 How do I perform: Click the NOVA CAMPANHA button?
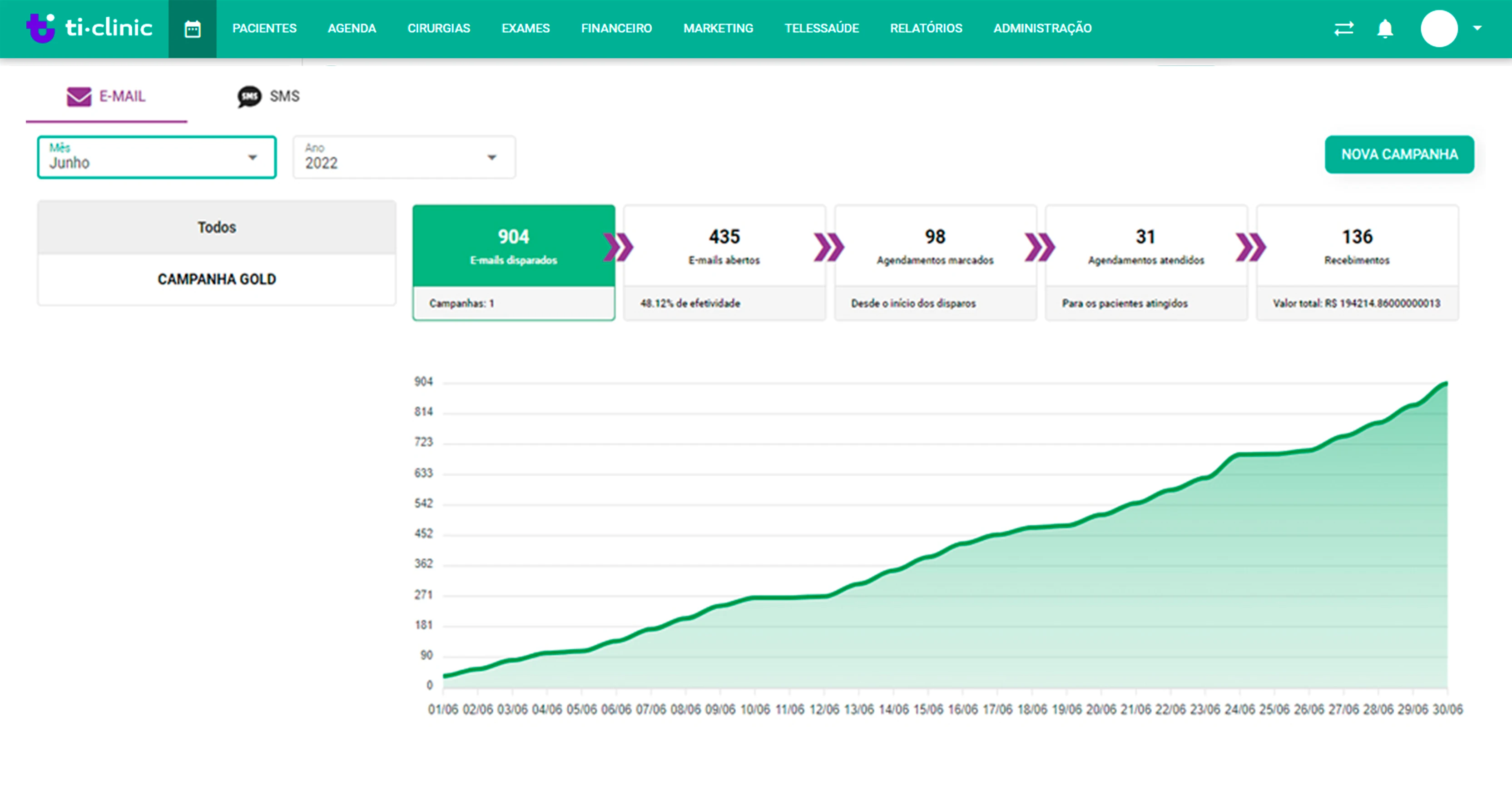coord(1399,154)
